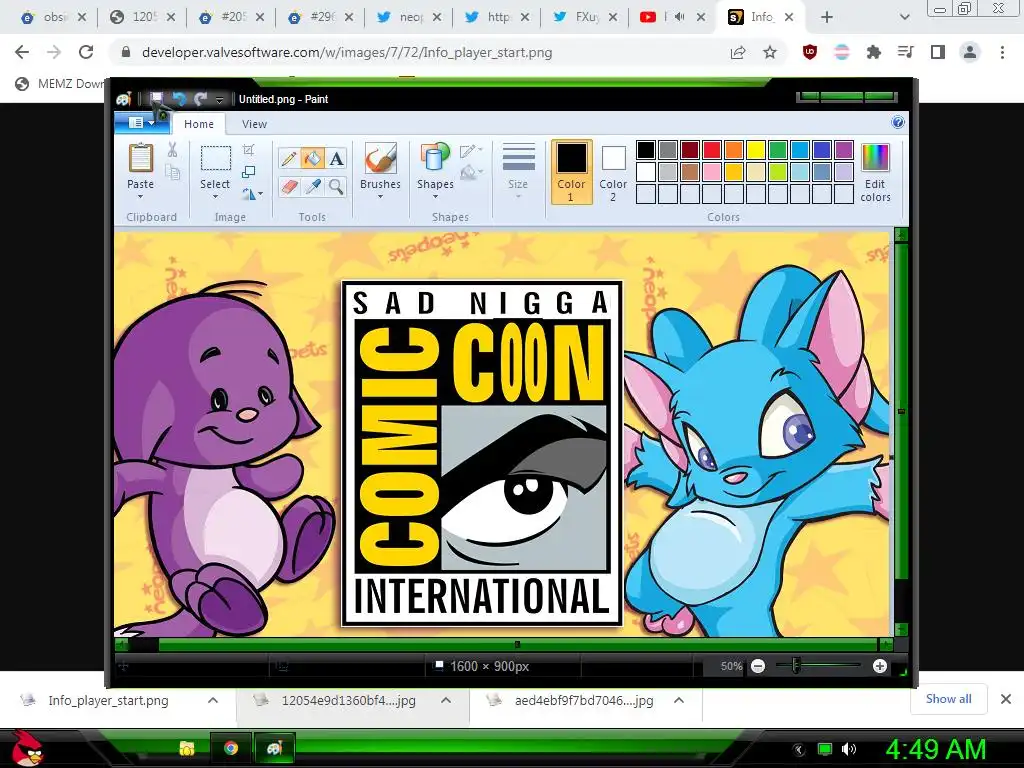This screenshot has width=1024, height=768.
Task: Expand options for aed4ebf9f7bd7046 jpg download
Action: (679, 700)
